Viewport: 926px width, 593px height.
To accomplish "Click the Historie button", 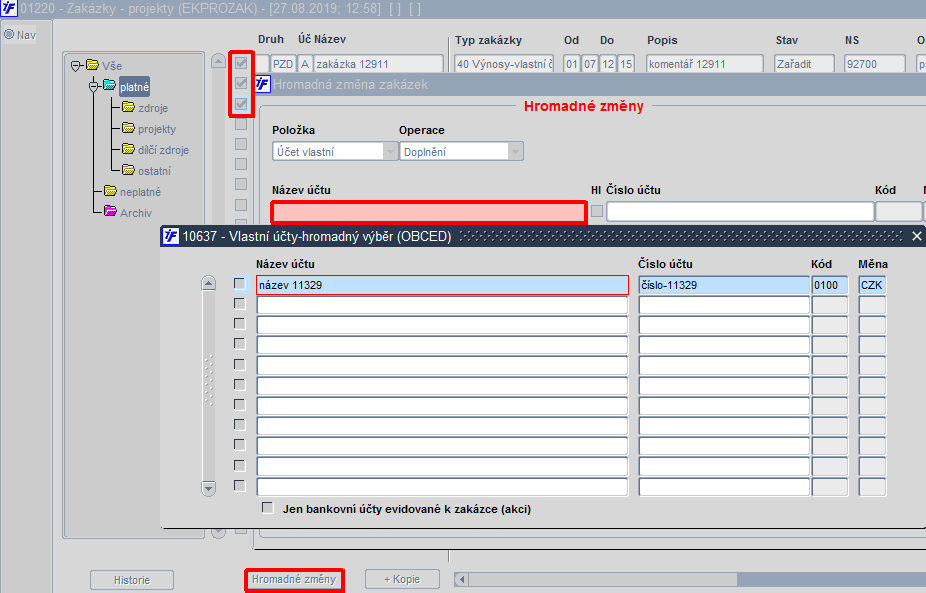I will pyautogui.click(x=132, y=580).
